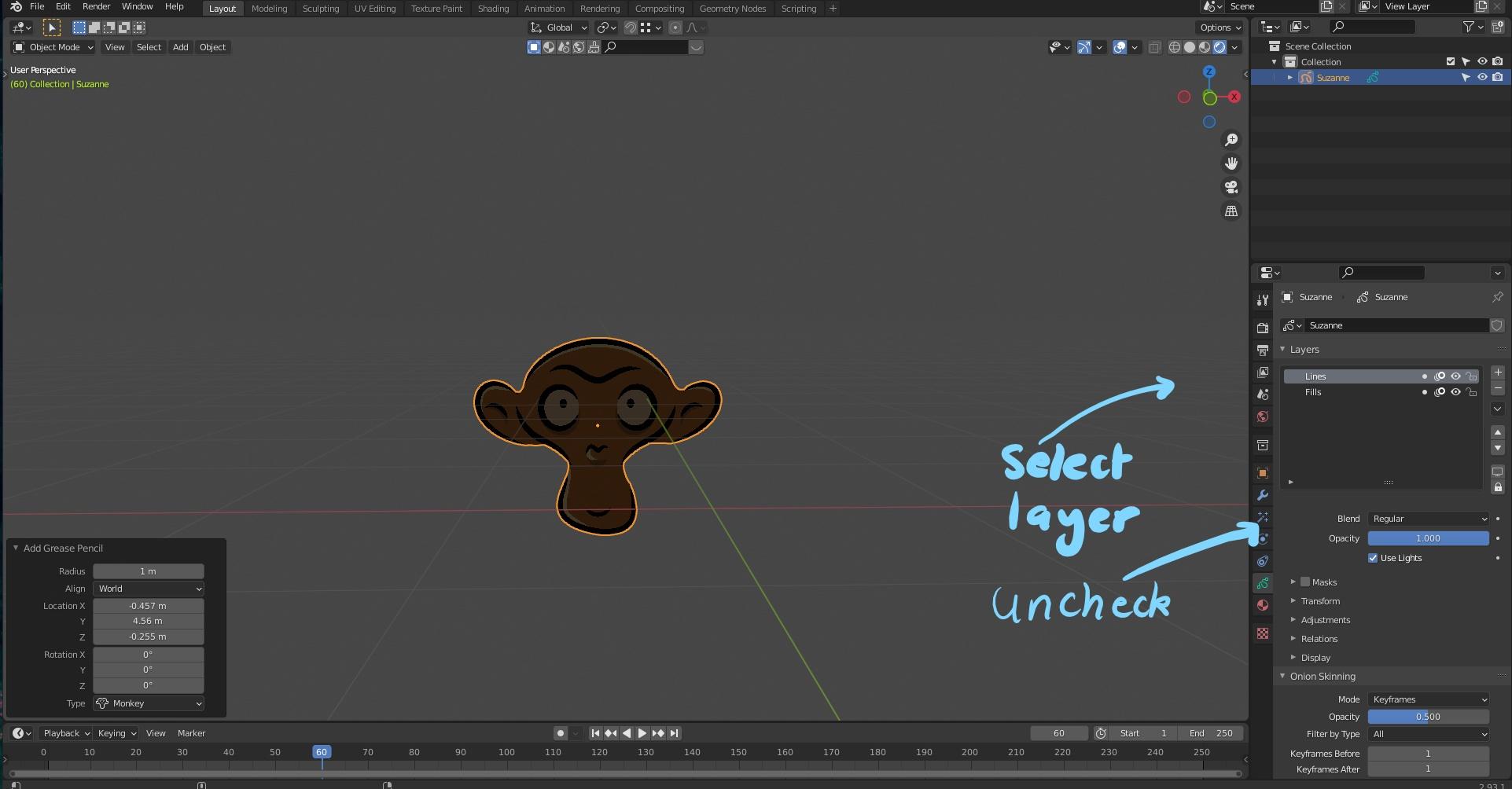Lock the Lines layer

coord(1471,376)
